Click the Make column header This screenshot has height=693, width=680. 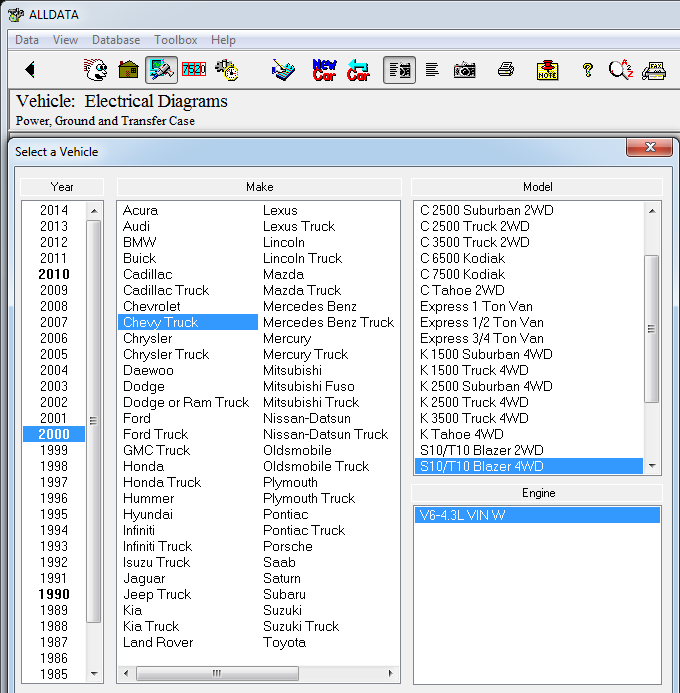(x=259, y=187)
